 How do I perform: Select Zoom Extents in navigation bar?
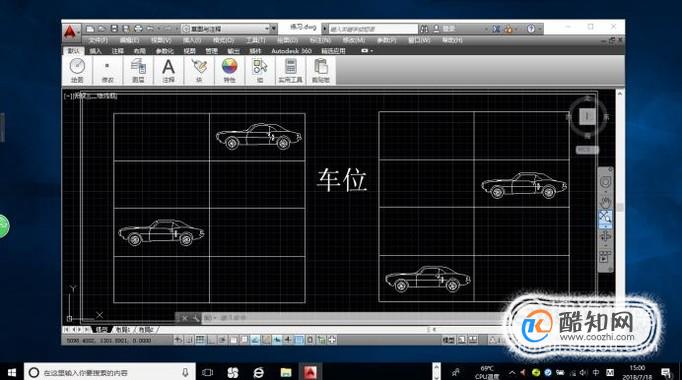pyautogui.click(x=605, y=217)
